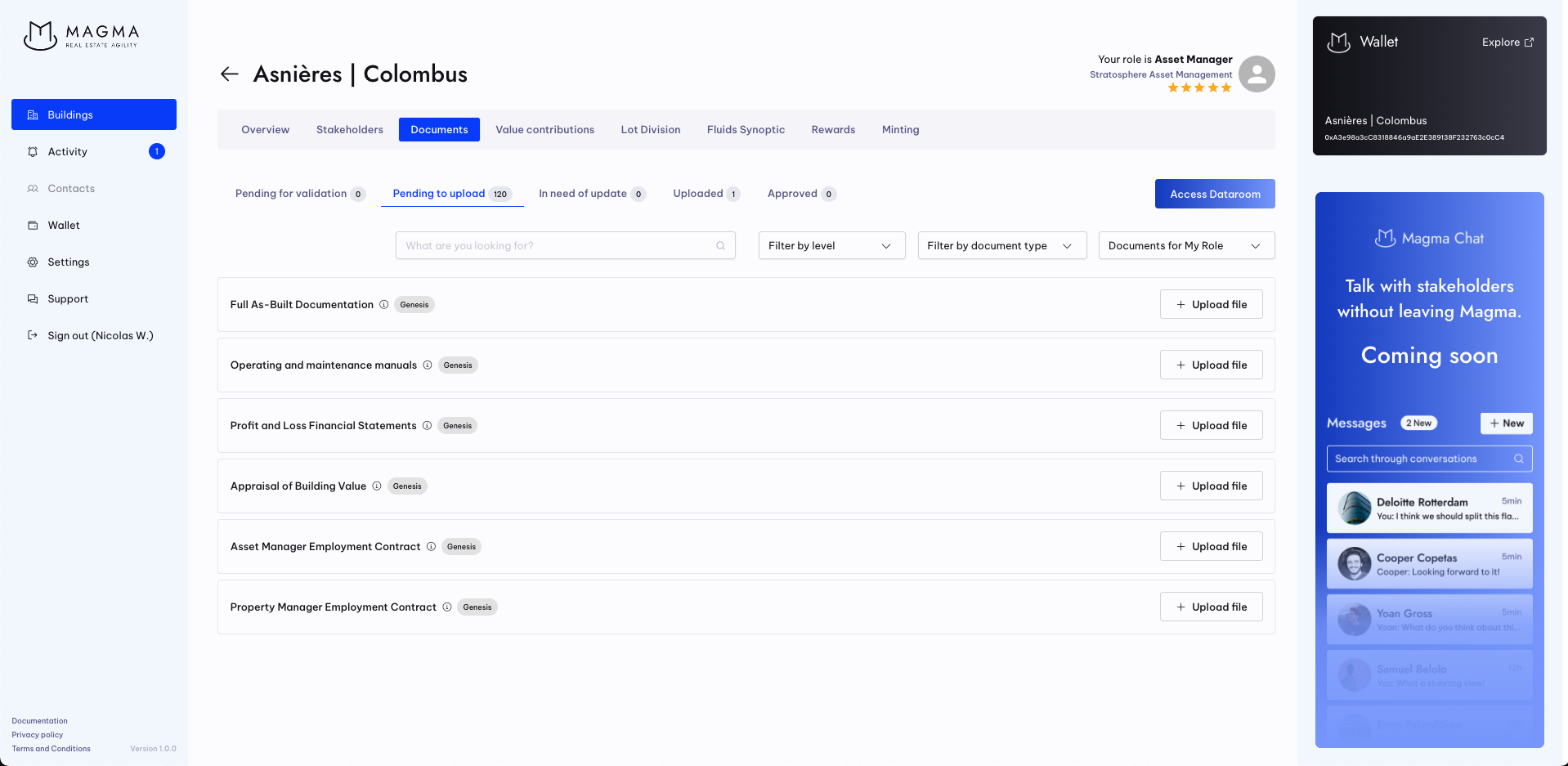Click the Magma logo in the sidebar
The height and width of the screenshot is (766, 1568).
pos(82,35)
